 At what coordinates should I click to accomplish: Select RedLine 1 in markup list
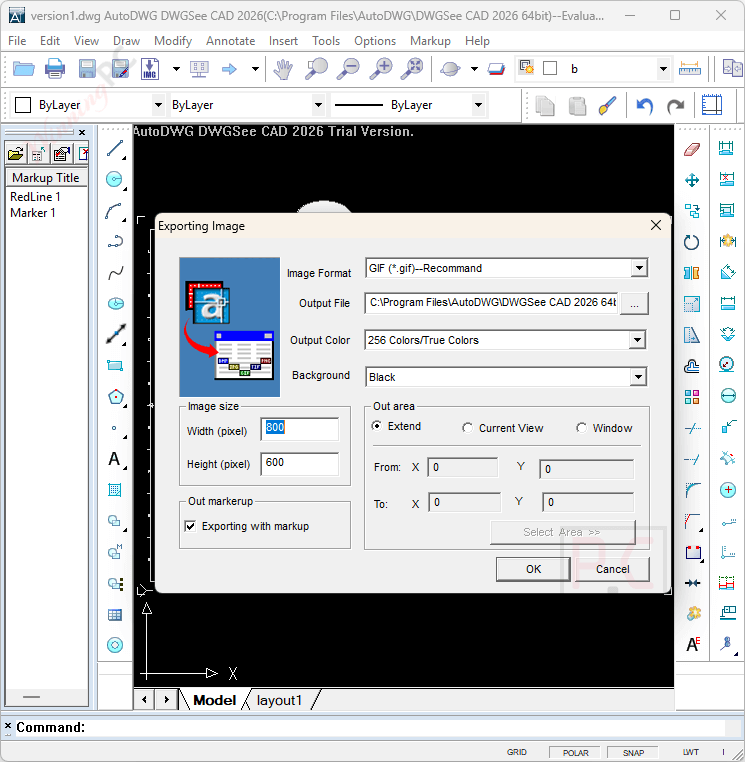pos(35,197)
